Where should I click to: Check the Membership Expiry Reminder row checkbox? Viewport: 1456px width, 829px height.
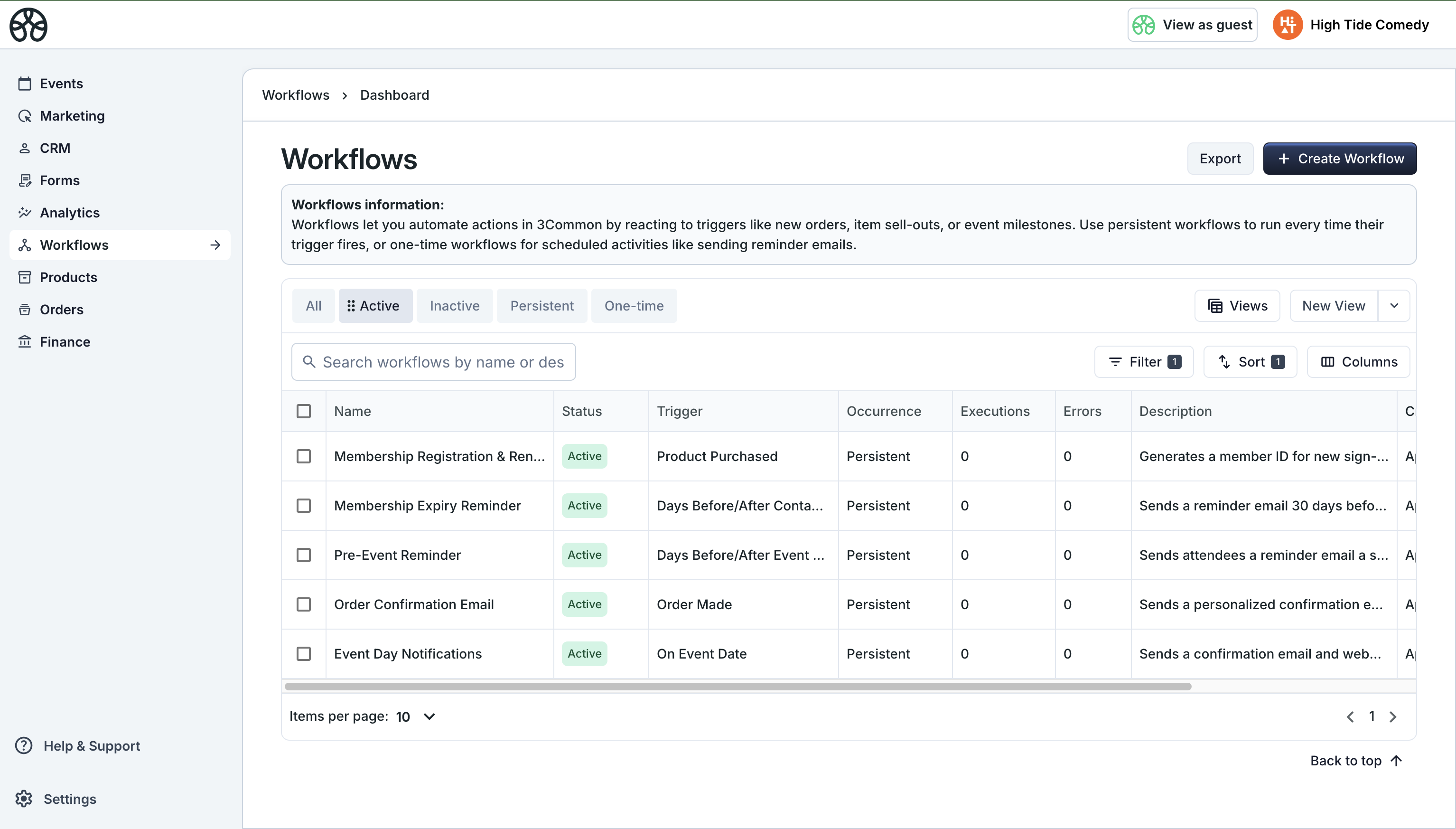click(x=304, y=505)
